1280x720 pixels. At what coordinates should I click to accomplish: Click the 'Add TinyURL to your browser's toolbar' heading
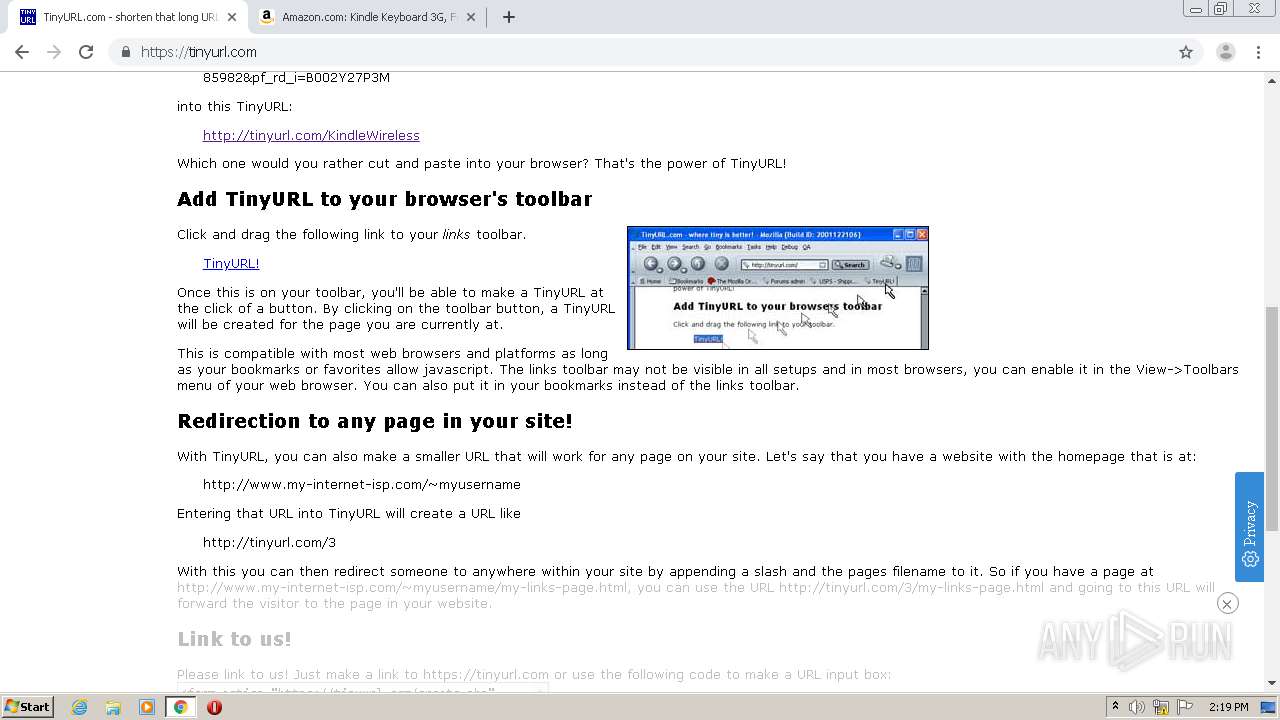point(385,199)
